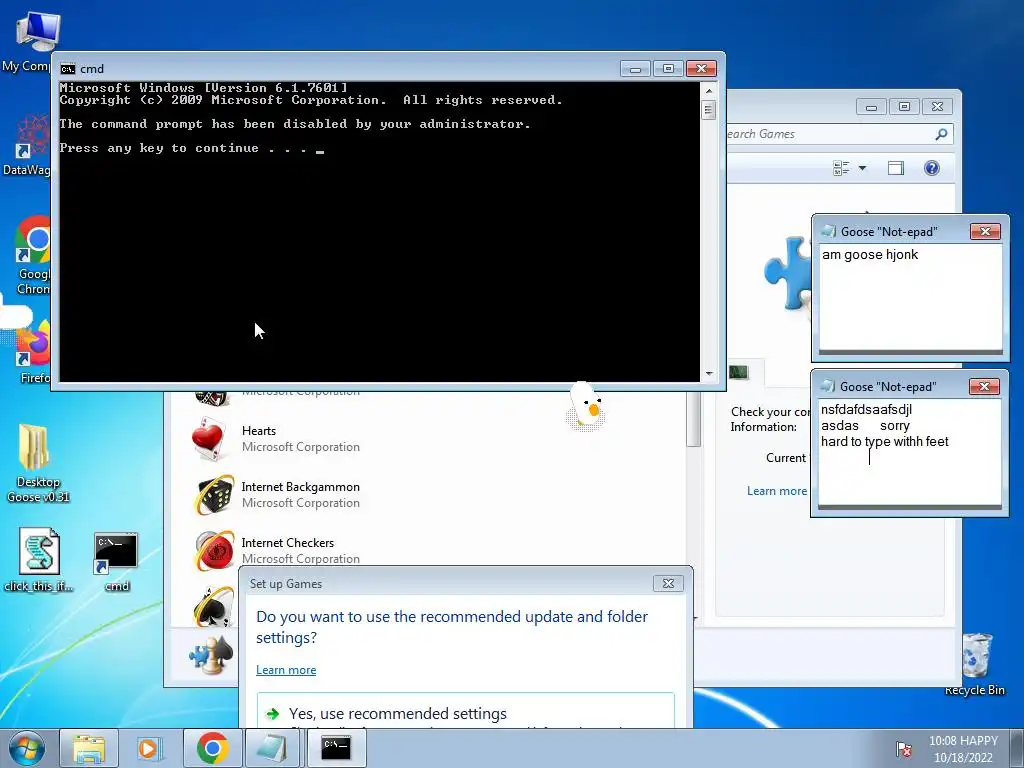Click the Learn more link in Set up Games
Screen dimensions: 1024x768
(286, 670)
